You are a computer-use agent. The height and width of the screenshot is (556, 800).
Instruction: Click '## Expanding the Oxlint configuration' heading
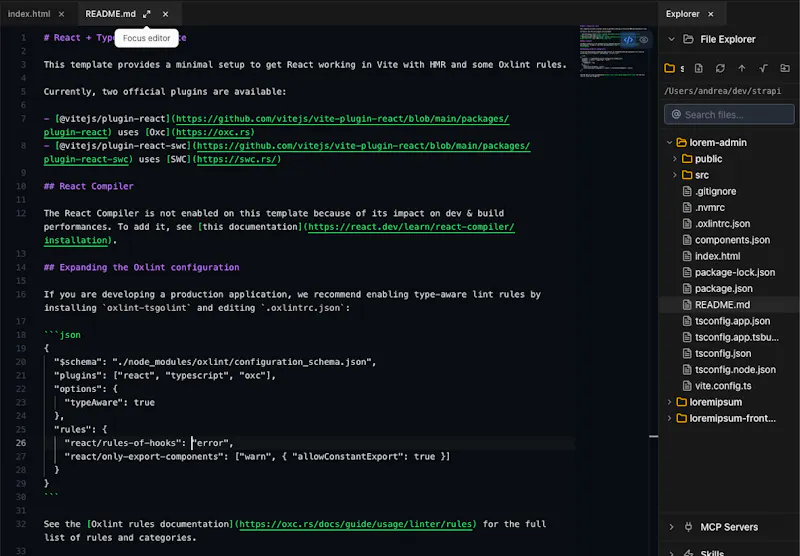(x=141, y=267)
